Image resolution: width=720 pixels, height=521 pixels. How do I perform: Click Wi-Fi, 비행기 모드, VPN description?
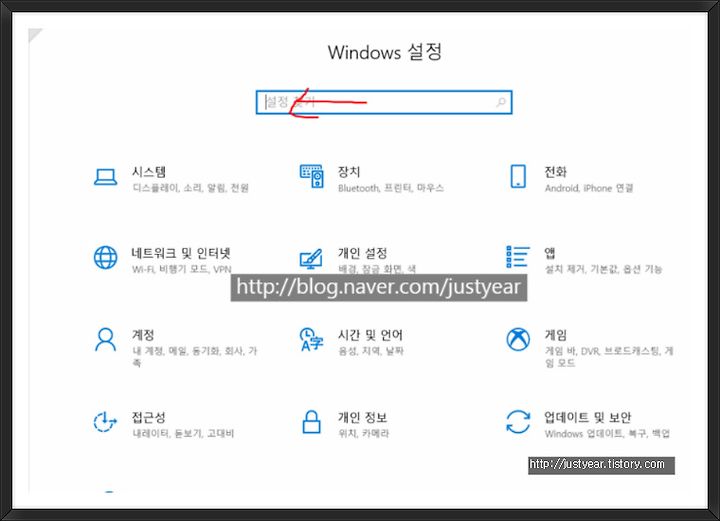[182, 269]
